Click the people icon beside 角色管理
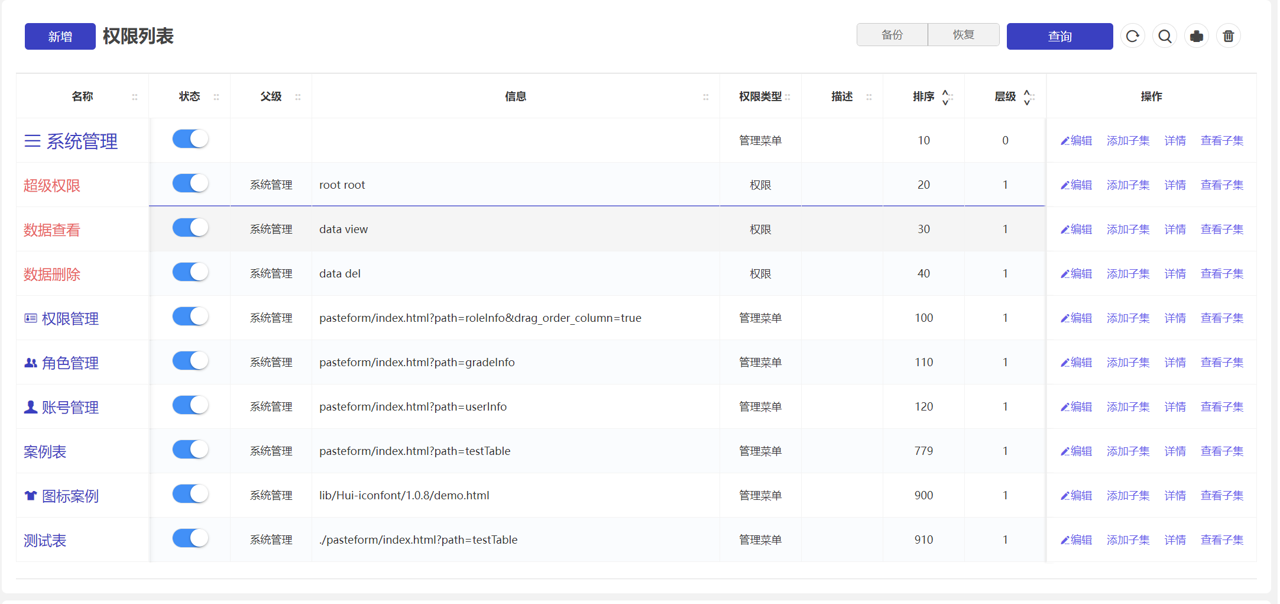 click(x=31, y=363)
